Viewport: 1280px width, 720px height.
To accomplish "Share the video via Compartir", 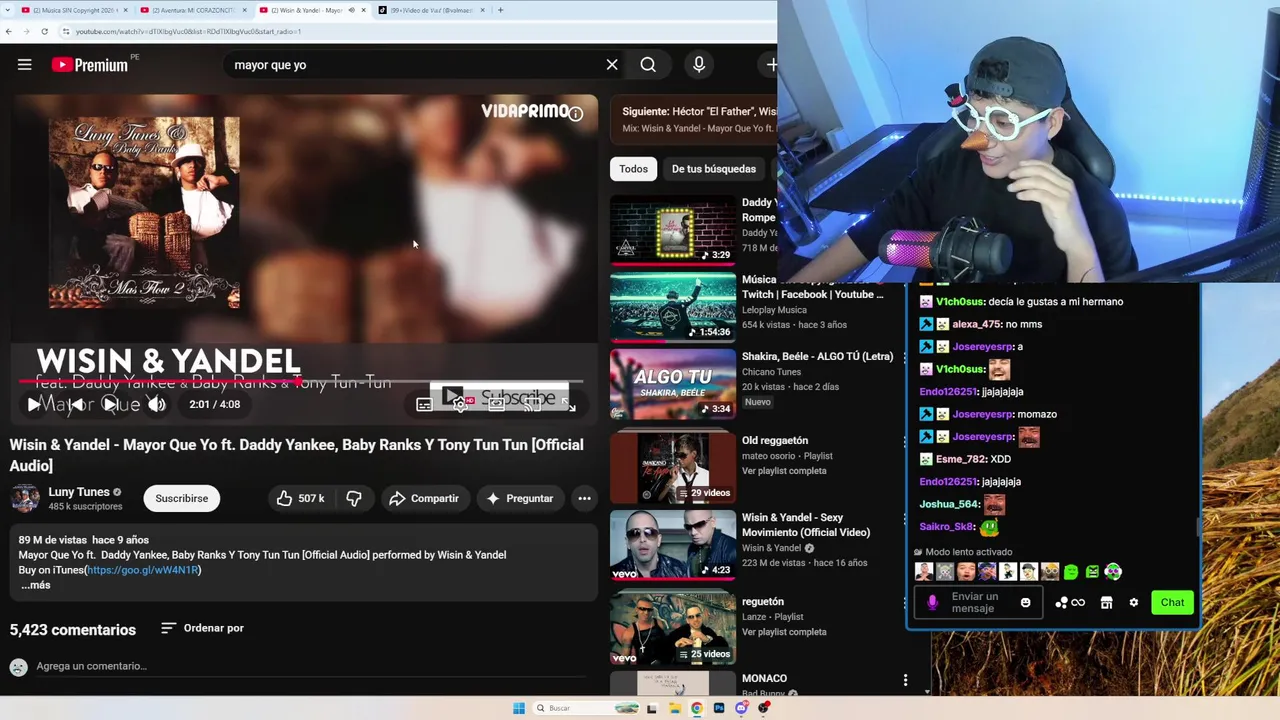I will click(x=424, y=498).
